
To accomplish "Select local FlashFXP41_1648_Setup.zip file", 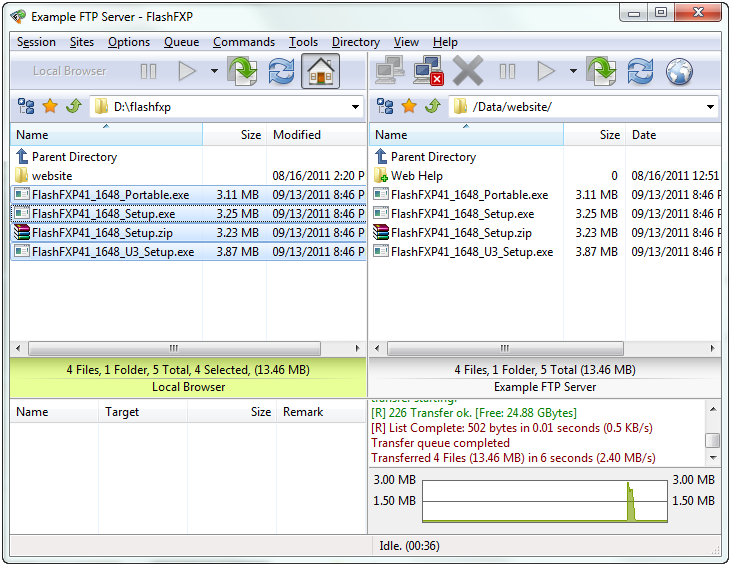I will point(189,233).
